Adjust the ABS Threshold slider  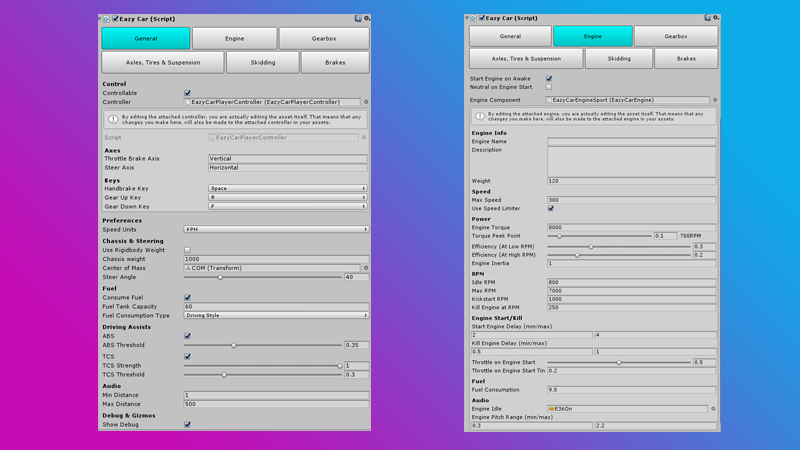pyautogui.click(x=262, y=345)
